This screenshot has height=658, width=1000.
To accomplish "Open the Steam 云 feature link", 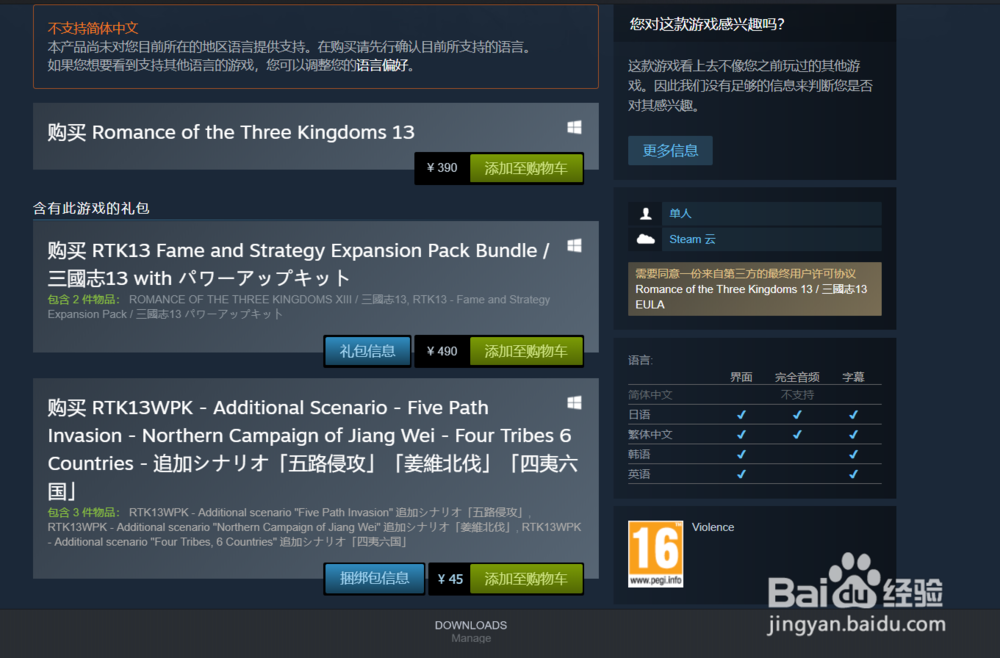I will point(692,239).
